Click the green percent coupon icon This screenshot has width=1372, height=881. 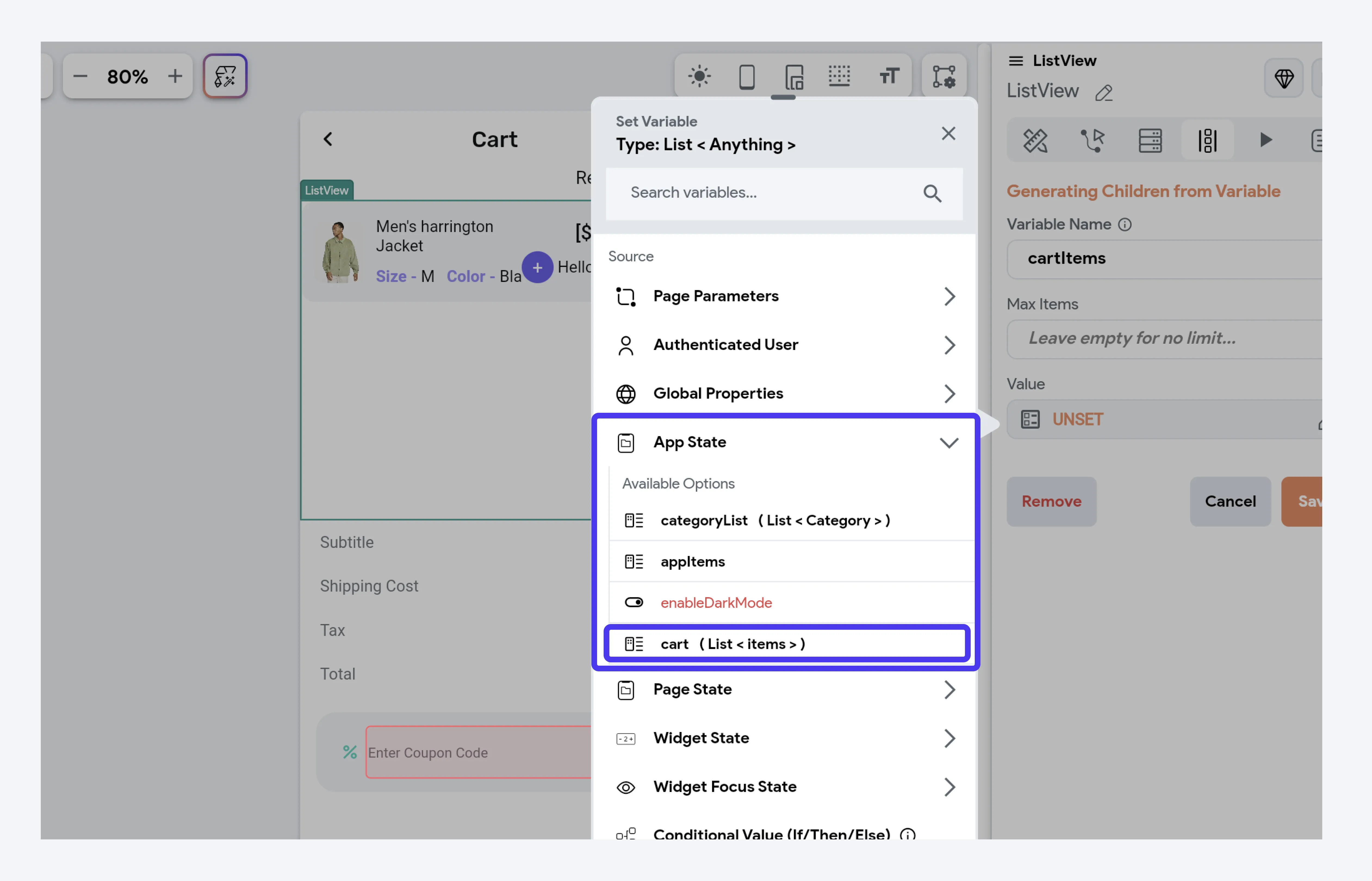pyautogui.click(x=349, y=752)
